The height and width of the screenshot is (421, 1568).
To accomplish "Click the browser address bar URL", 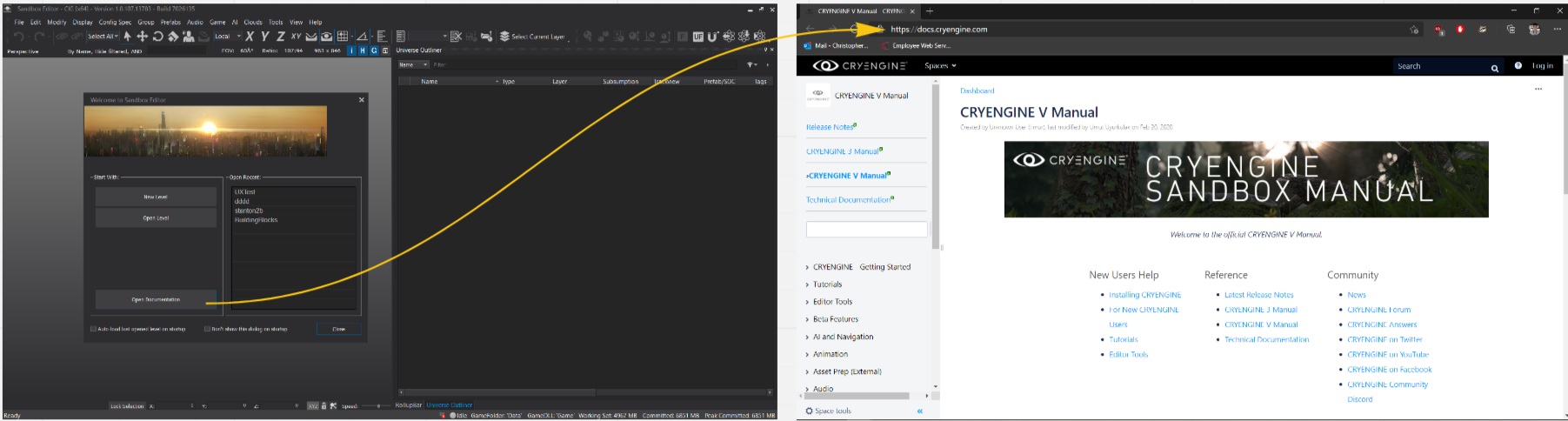I will [x=939, y=30].
